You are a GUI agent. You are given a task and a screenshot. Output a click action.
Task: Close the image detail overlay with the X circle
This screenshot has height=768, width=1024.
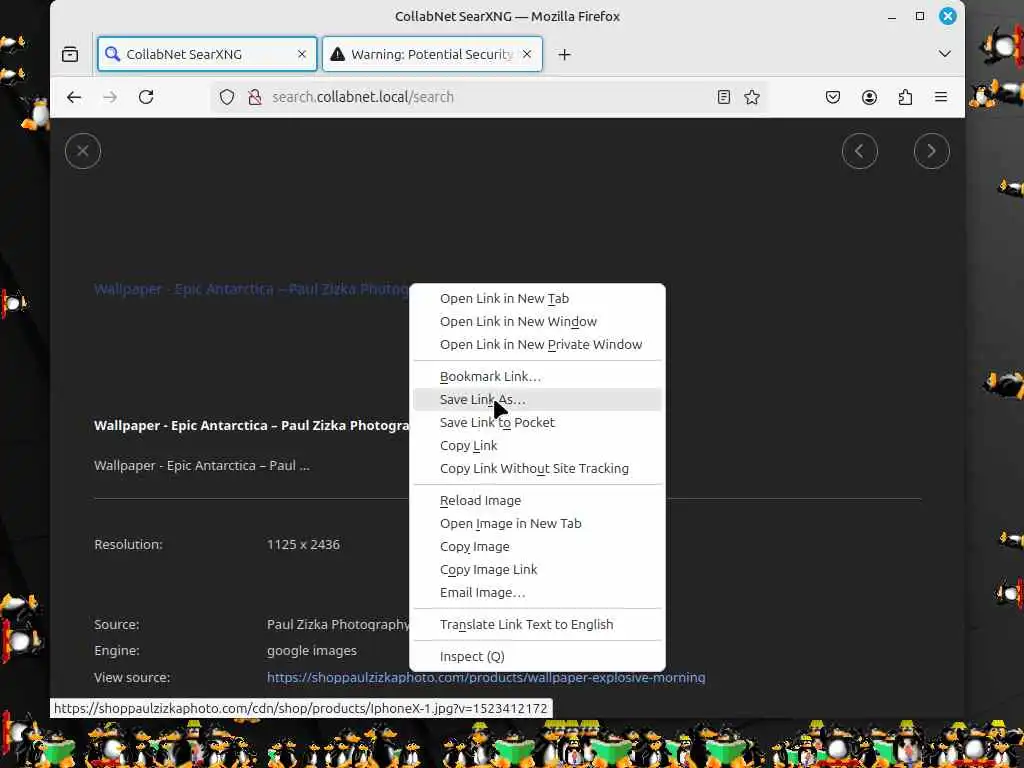click(x=83, y=151)
